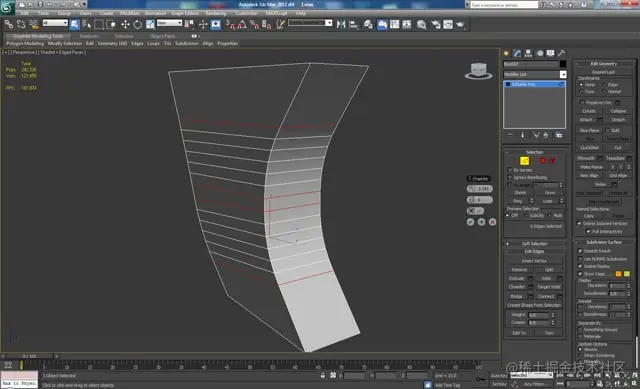Open the Graph Editors menu
Viewport: 640px width, 389px height.
184,13
